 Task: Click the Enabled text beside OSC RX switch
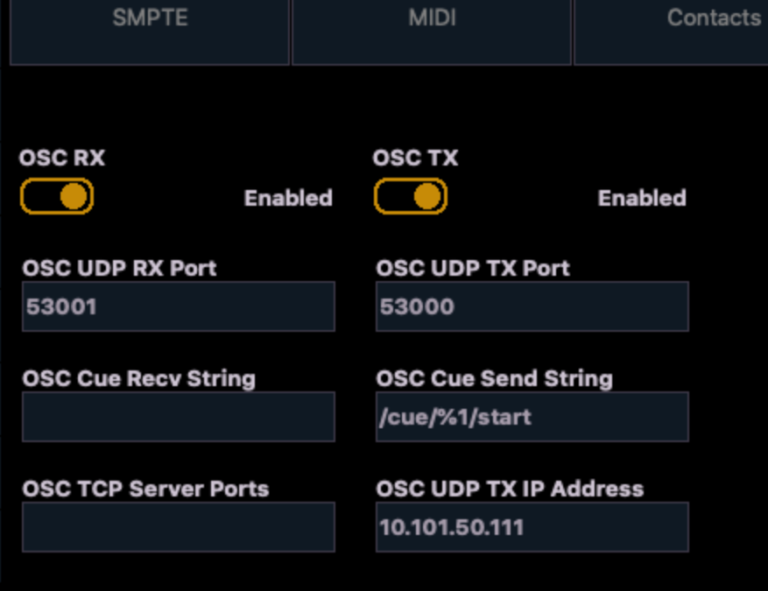pyautogui.click(x=288, y=198)
